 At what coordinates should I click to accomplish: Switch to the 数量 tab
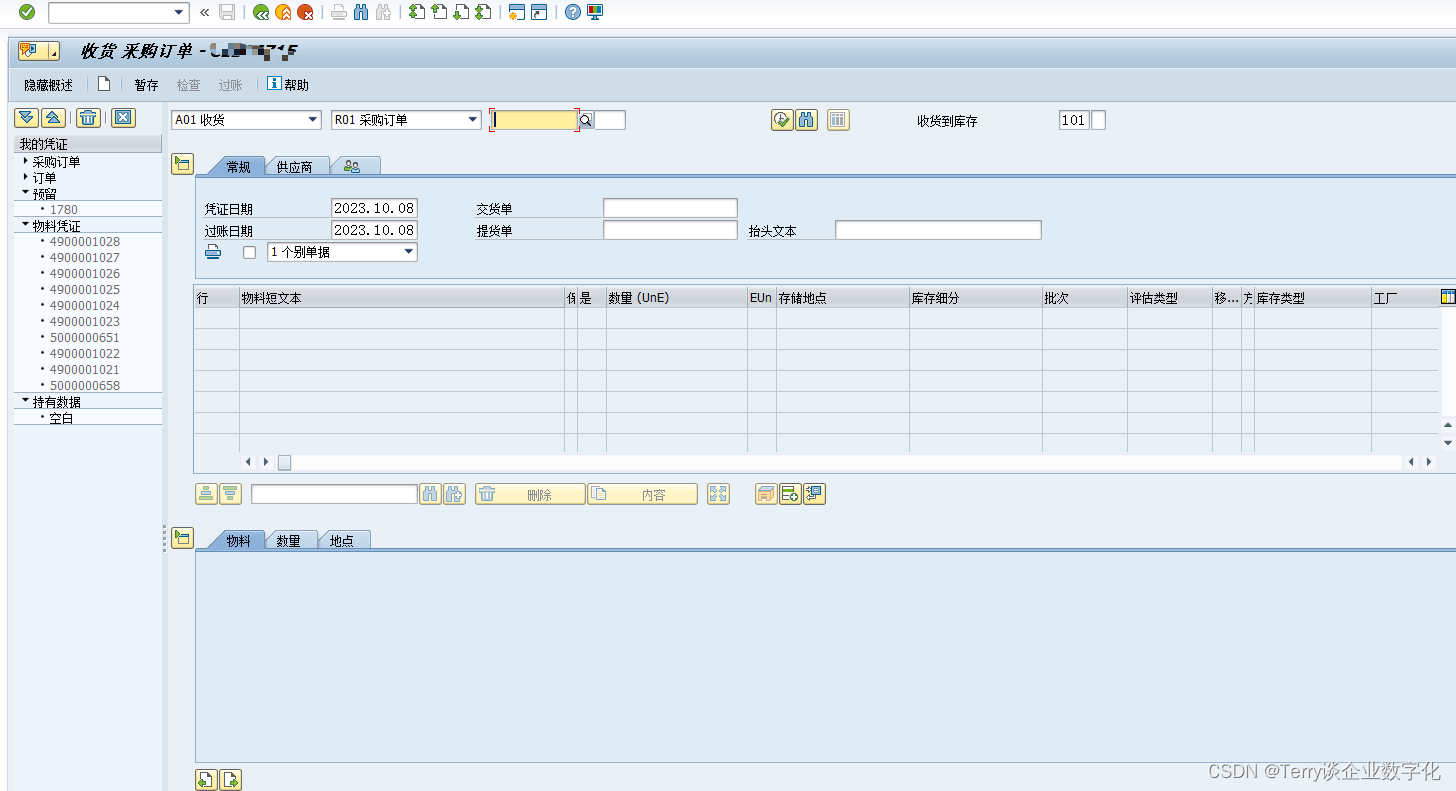[290, 539]
